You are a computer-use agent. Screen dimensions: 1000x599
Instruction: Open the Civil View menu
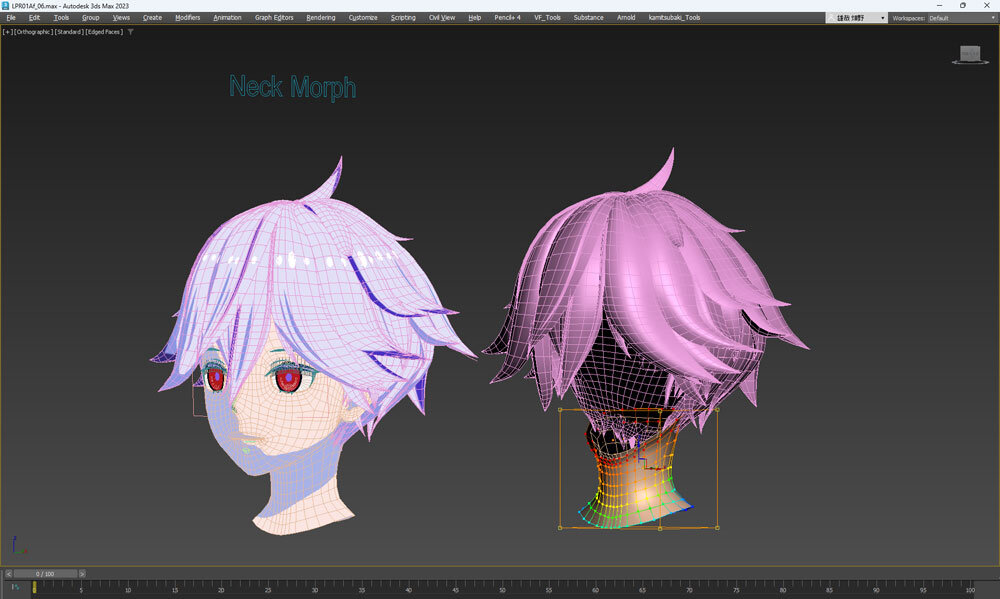(442, 18)
